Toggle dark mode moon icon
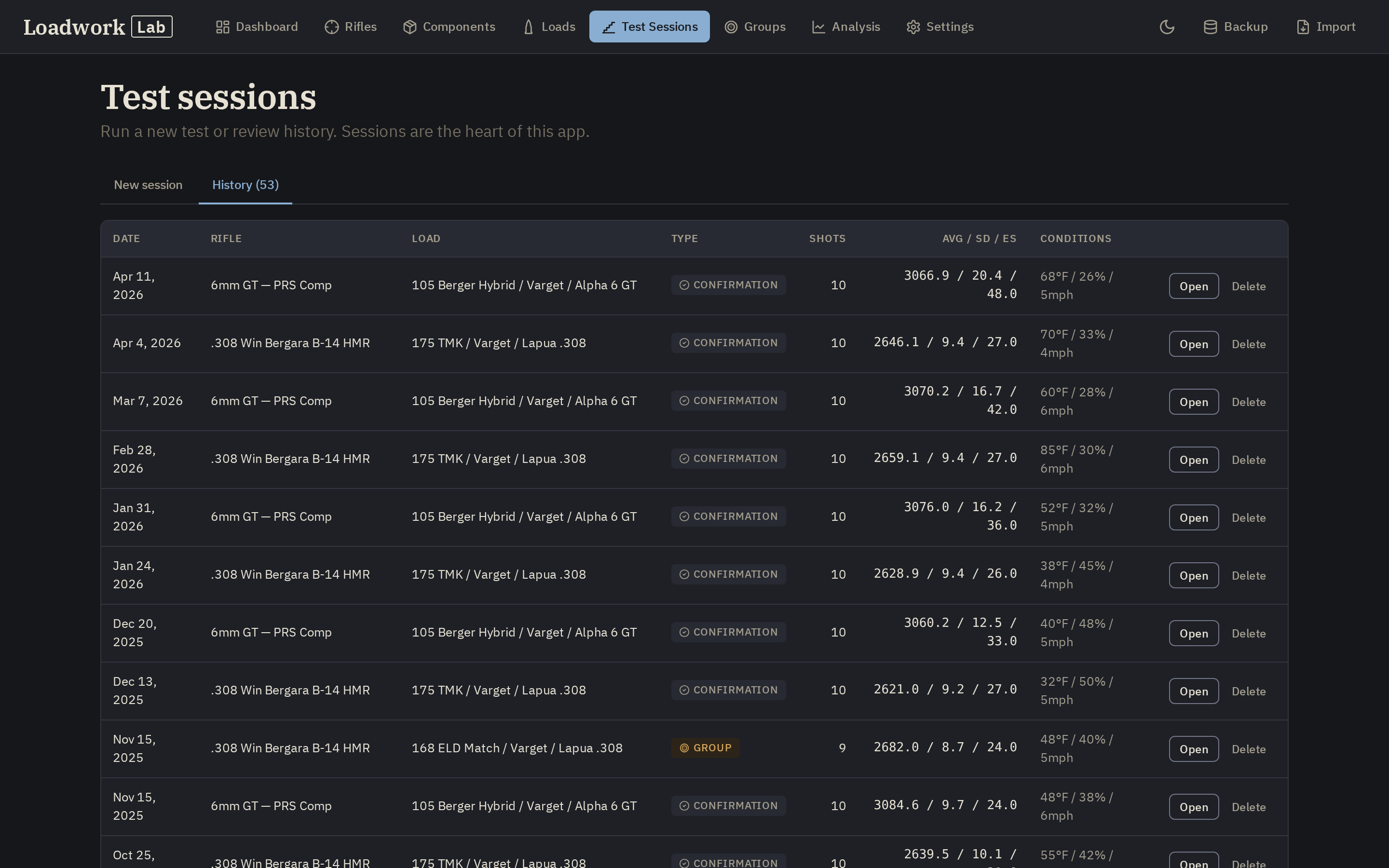This screenshot has width=1389, height=868. [1167, 27]
